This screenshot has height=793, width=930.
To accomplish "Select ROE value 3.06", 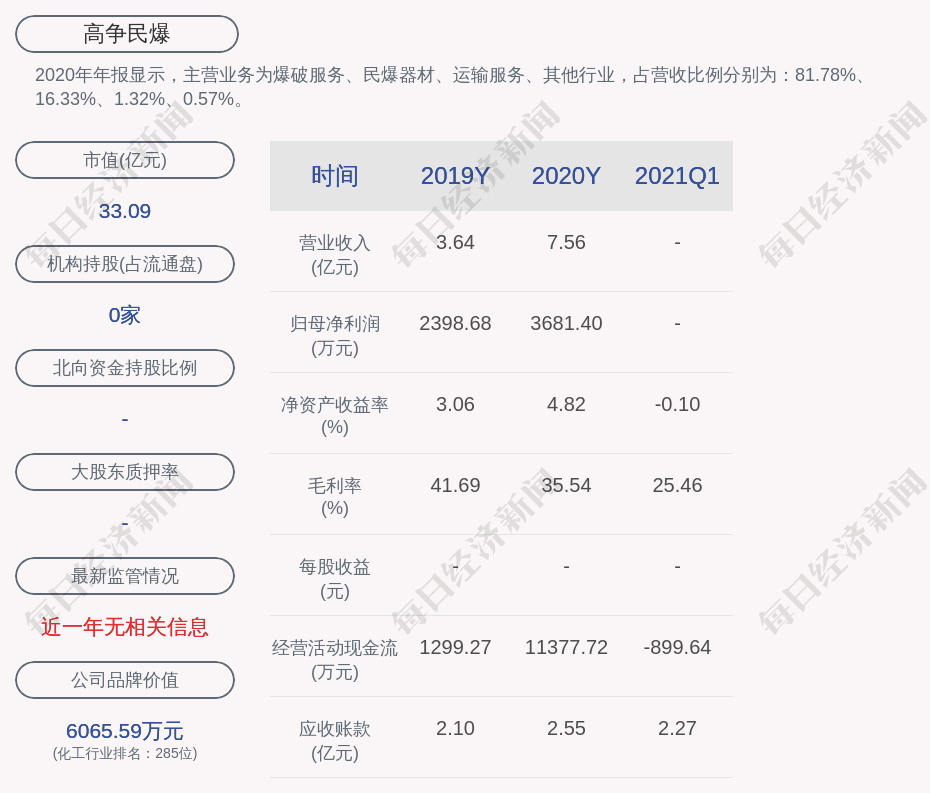I will click(x=455, y=405).
